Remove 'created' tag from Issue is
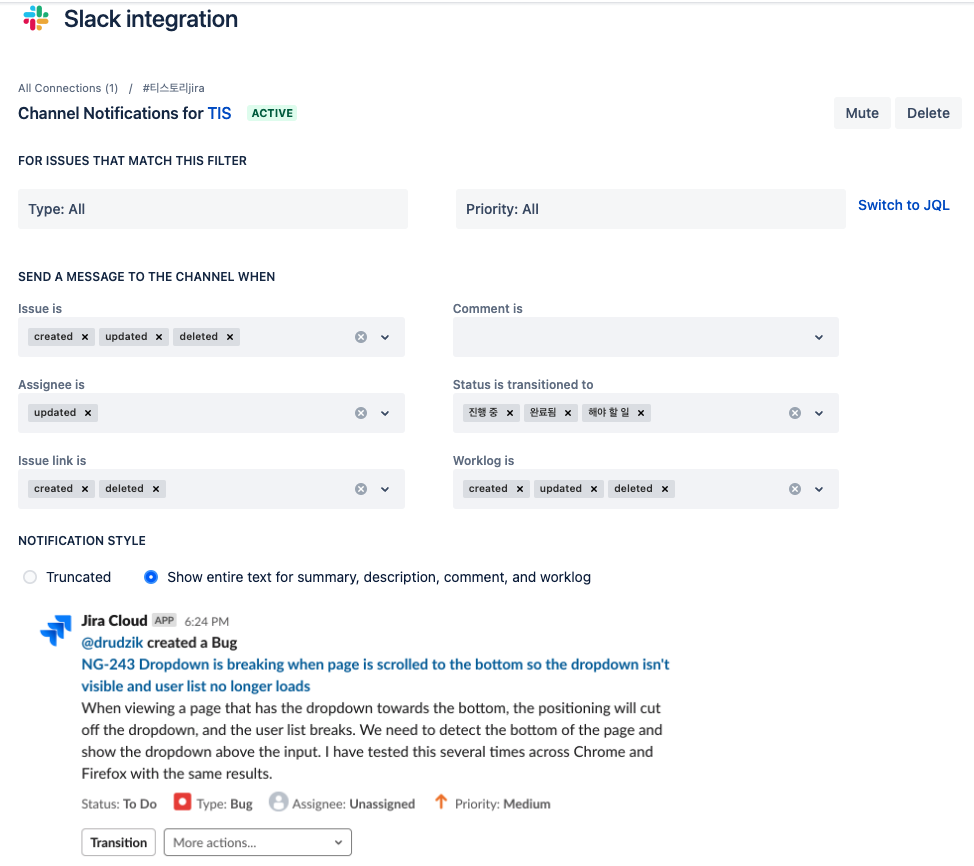 pos(85,337)
